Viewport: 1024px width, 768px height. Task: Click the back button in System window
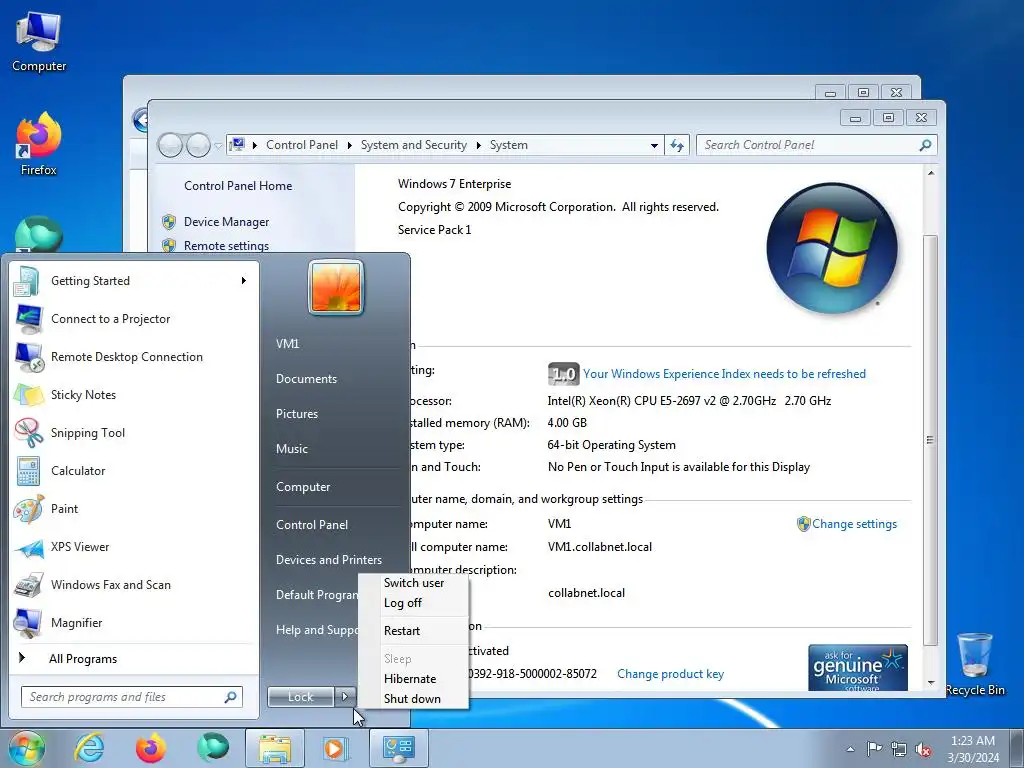pos(170,146)
